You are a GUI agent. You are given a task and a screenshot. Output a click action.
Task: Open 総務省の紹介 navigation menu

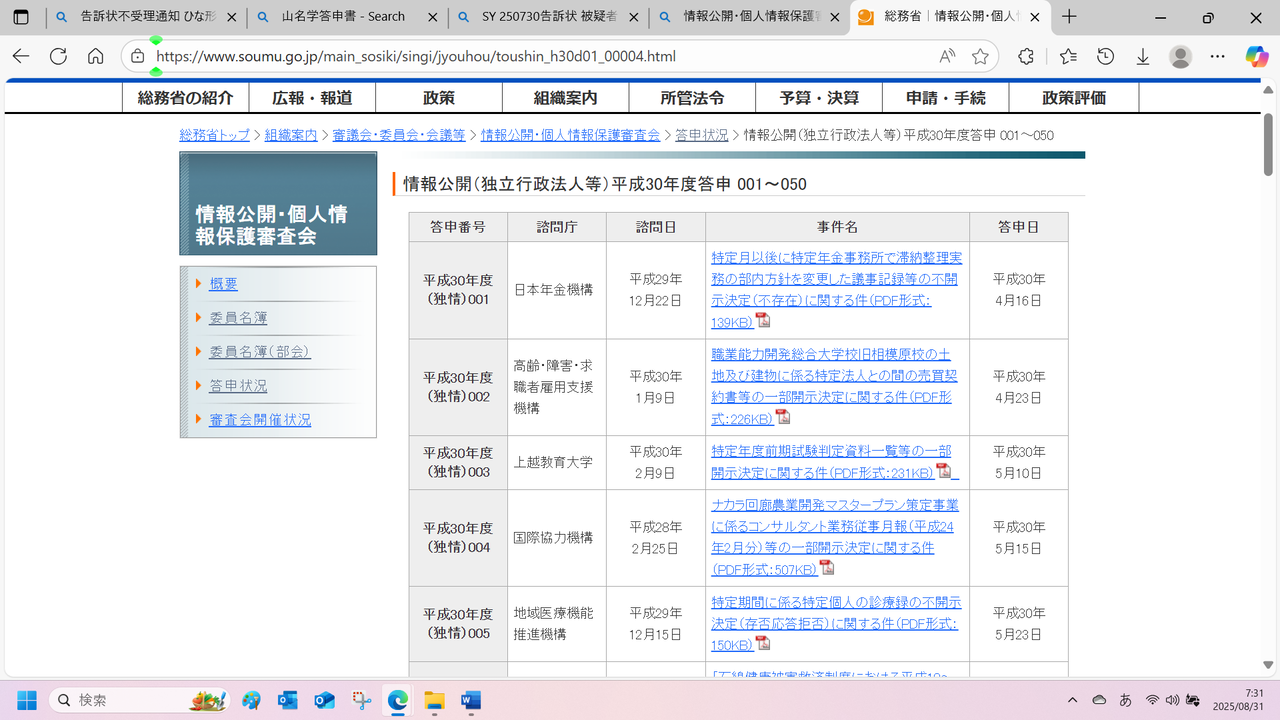(185, 97)
